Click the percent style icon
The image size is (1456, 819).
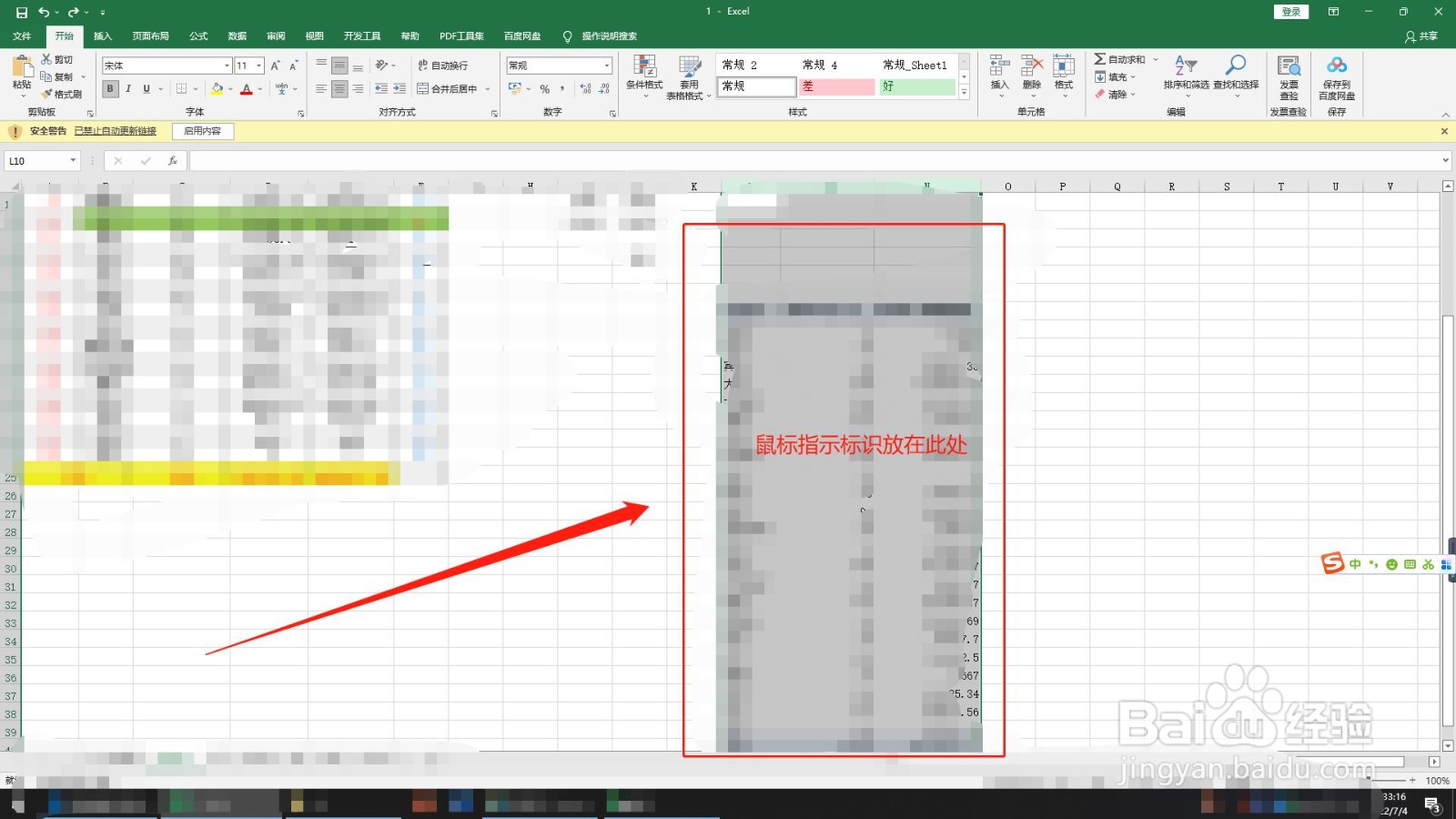point(544,89)
